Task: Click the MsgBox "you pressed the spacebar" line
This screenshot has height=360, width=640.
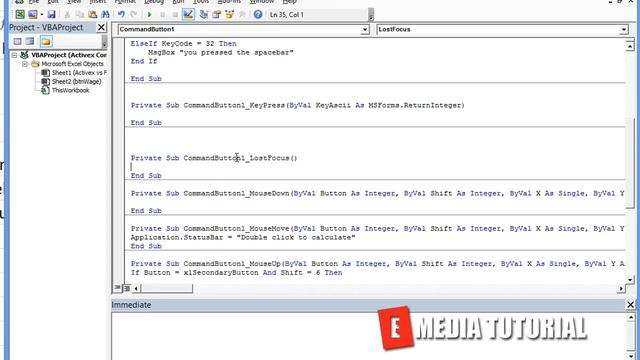Action: 221,53
